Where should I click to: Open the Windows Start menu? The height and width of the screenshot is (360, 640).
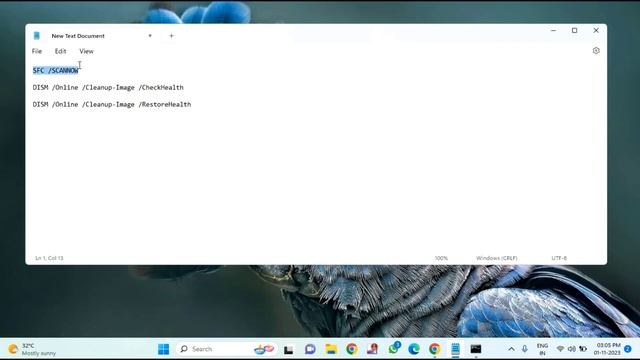tap(164, 349)
